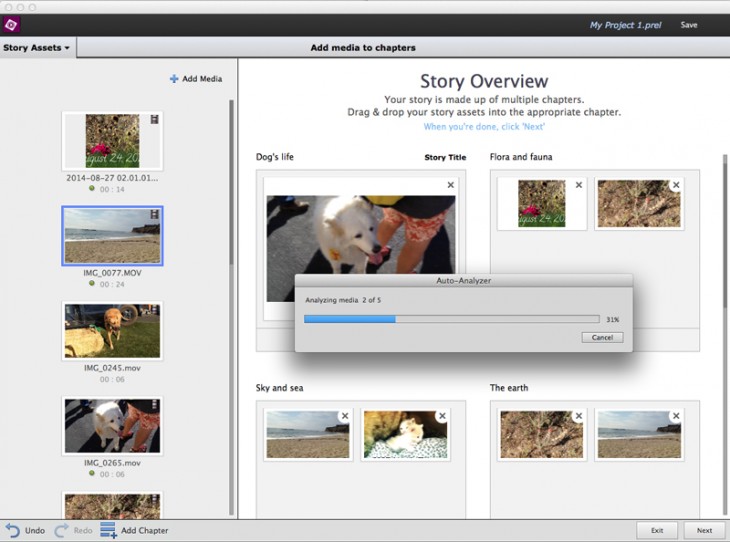The height and width of the screenshot is (542, 730).
Task: Click the Auto-Analyzer progress bar
Action: (451, 319)
